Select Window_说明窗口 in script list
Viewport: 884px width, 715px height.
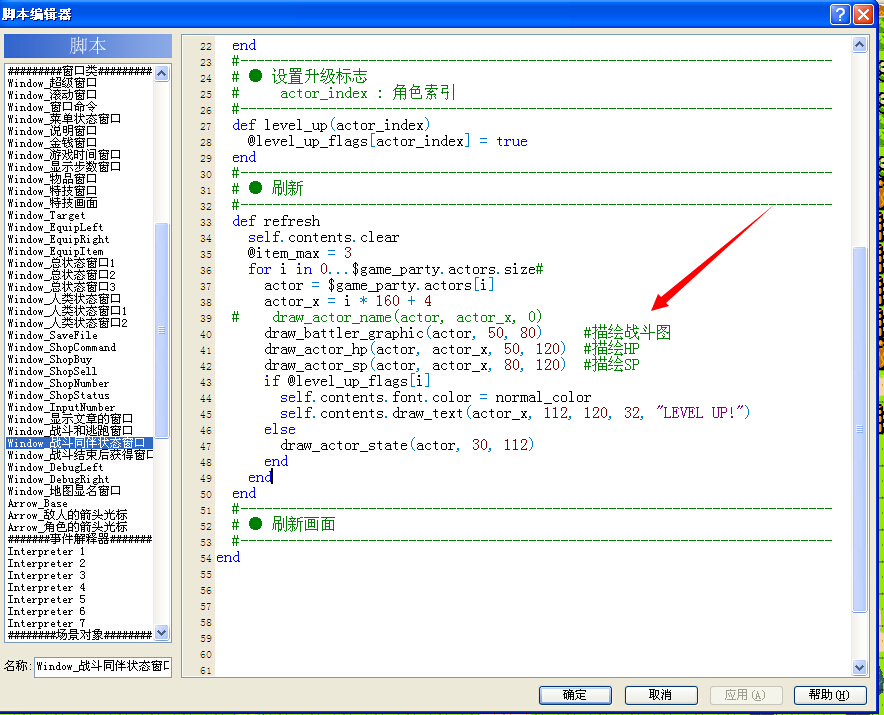(x=52, y=131)
